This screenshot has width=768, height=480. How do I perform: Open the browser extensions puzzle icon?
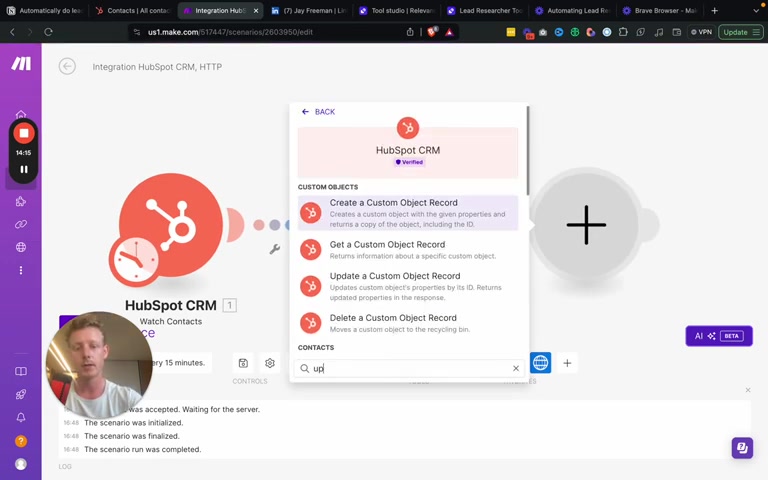pyautogui.click(x=623, y=32)
